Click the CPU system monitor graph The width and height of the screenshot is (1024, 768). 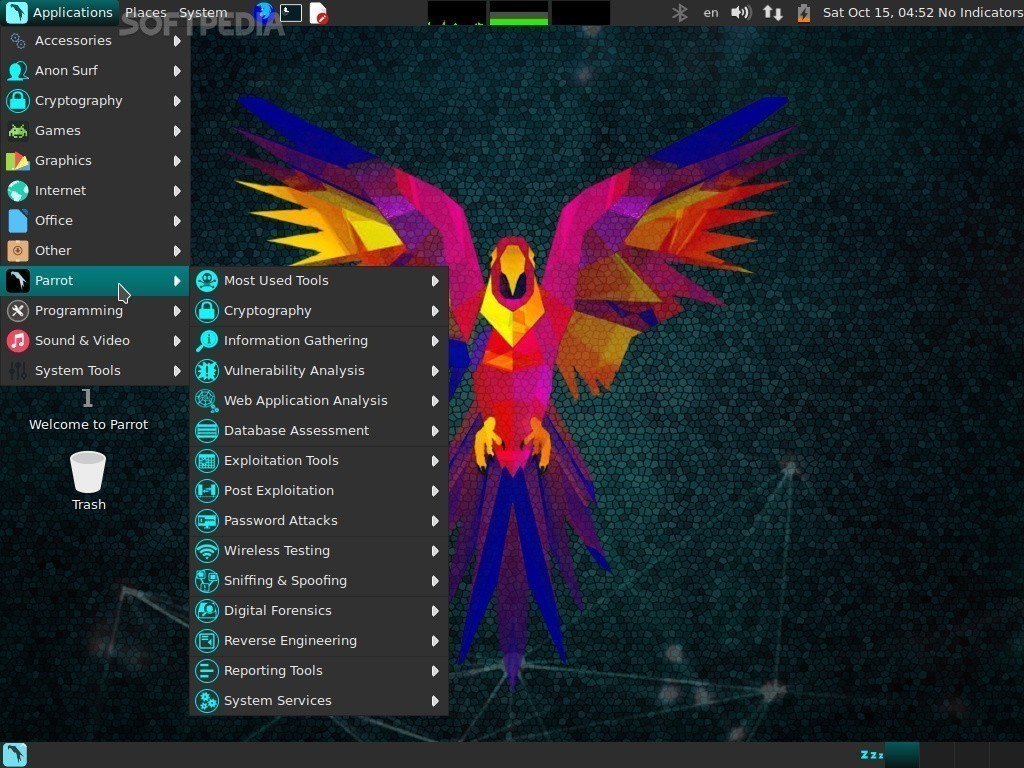point(456,13)
